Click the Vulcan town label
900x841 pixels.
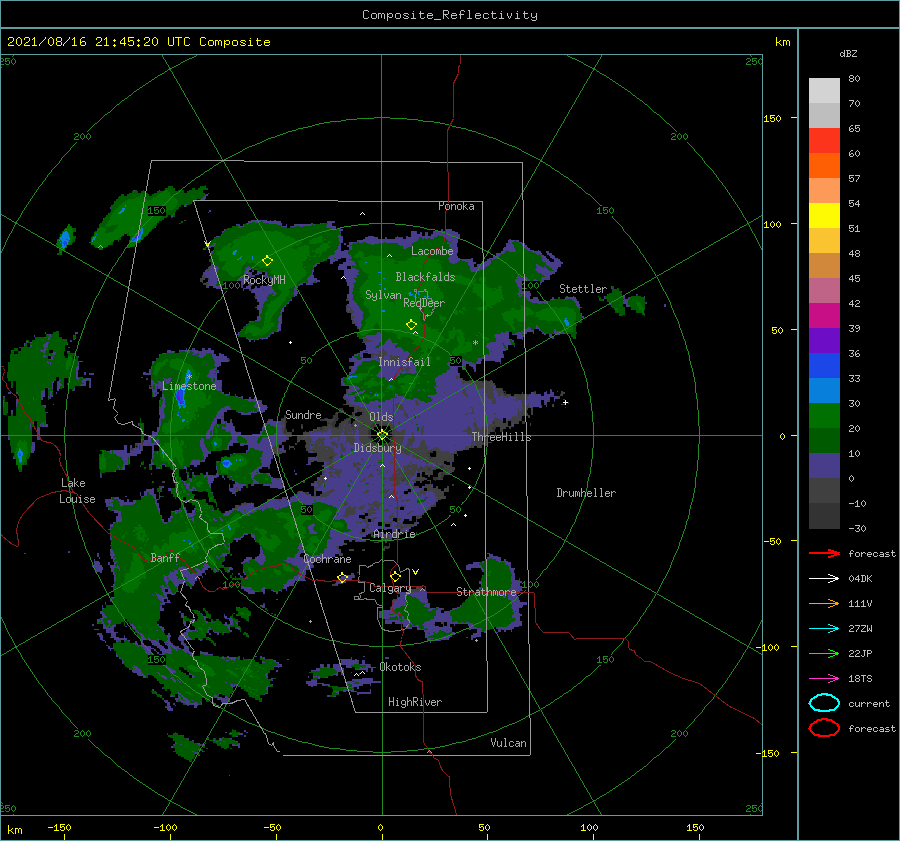coord(508,743)
